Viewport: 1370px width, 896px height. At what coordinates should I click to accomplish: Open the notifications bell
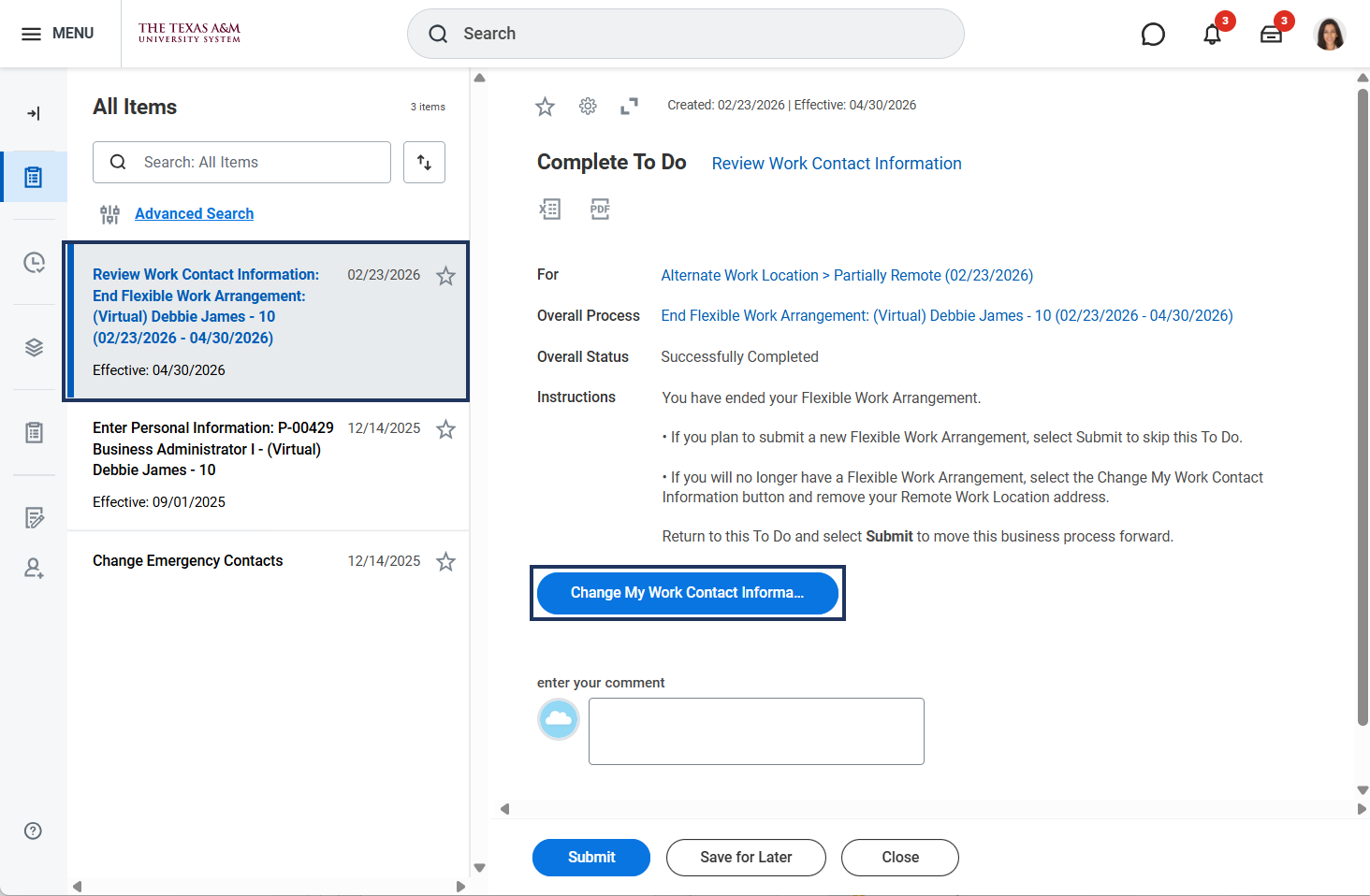point(1212,35)
